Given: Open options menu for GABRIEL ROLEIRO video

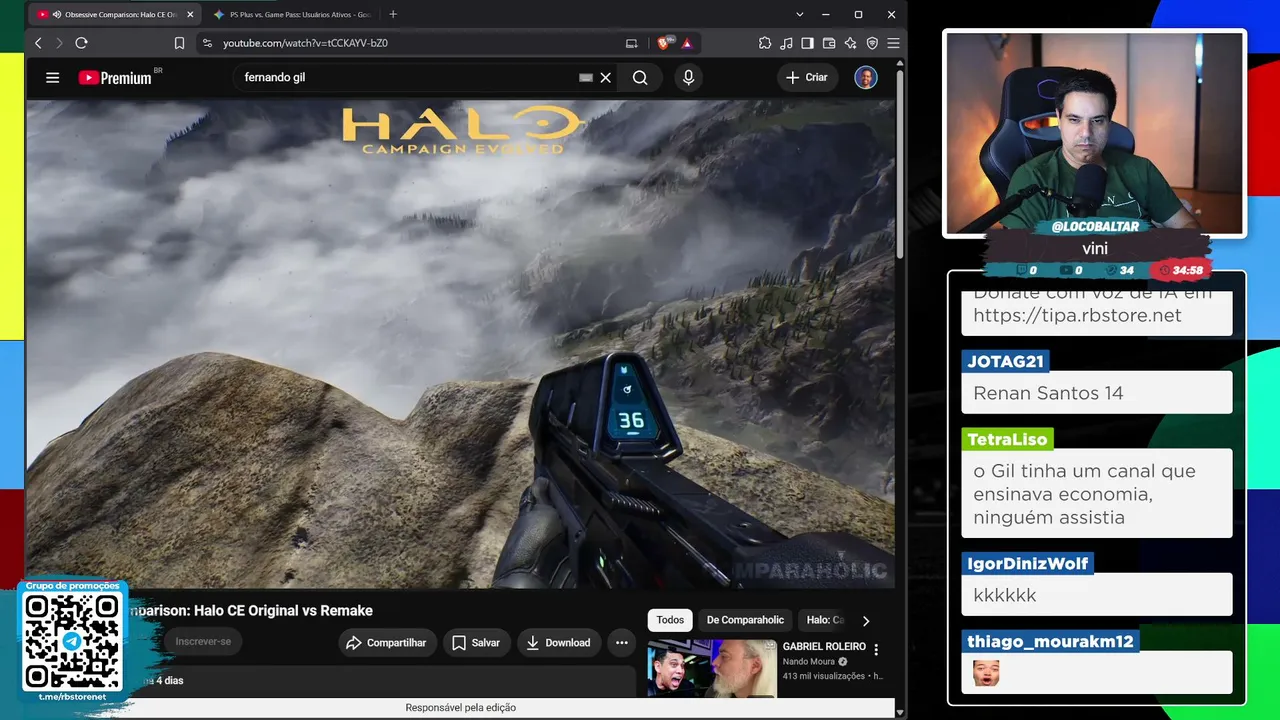Looking at the screenshot, I should pos(876,650).
